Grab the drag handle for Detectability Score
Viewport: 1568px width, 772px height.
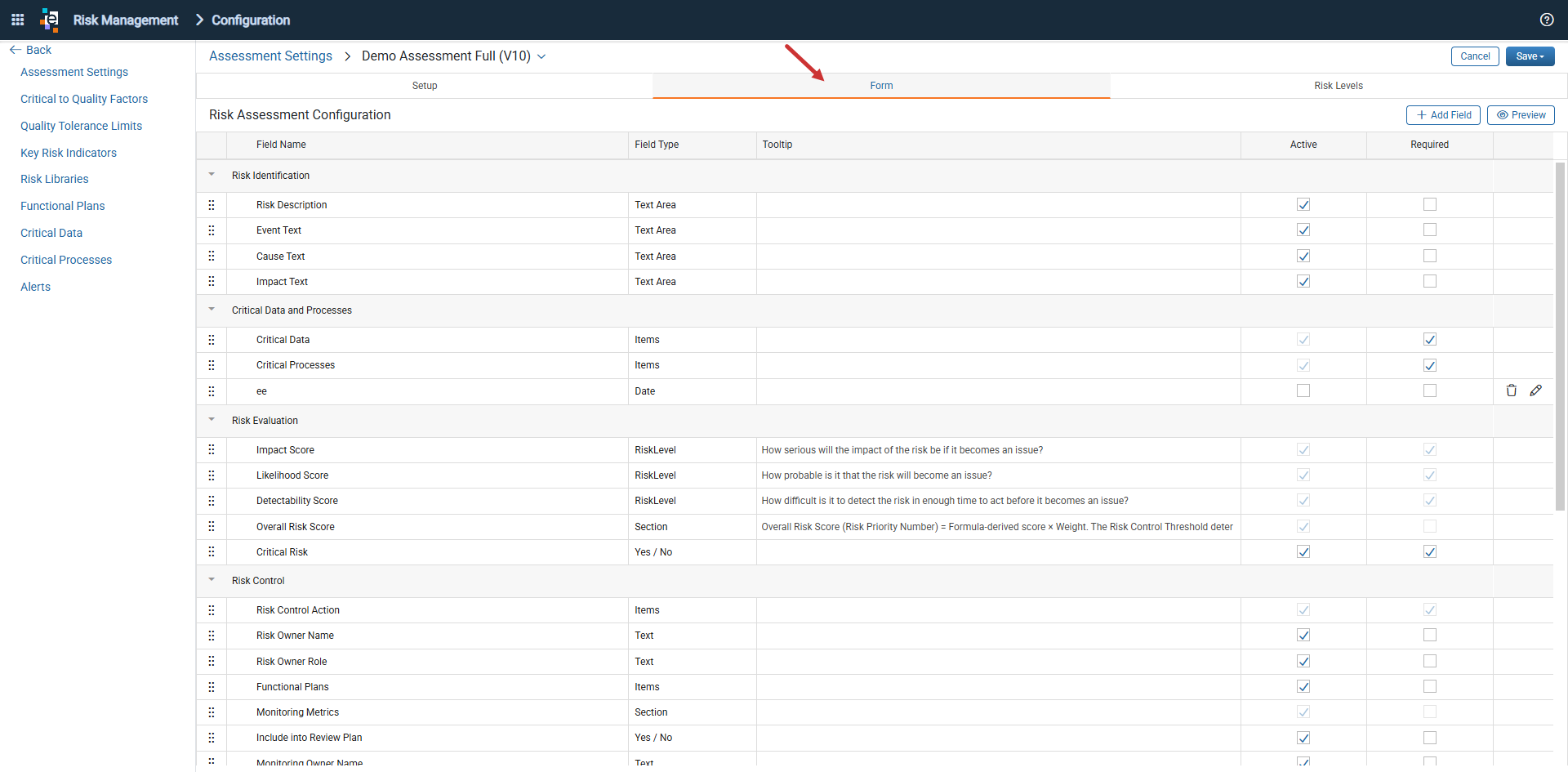(x=212, y=501)
